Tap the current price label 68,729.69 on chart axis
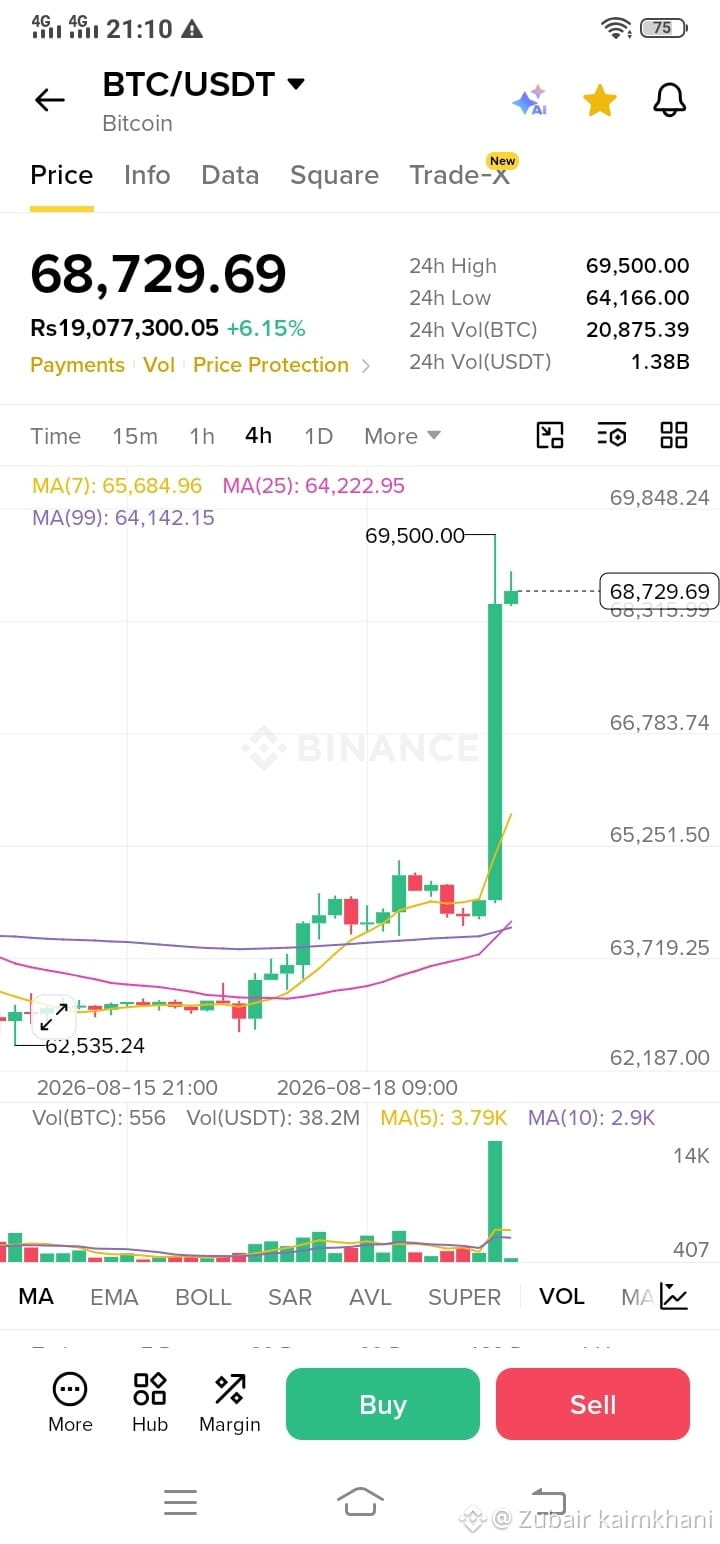Image resolution: width=720 pixels, height=1544 pixels. 659,591
